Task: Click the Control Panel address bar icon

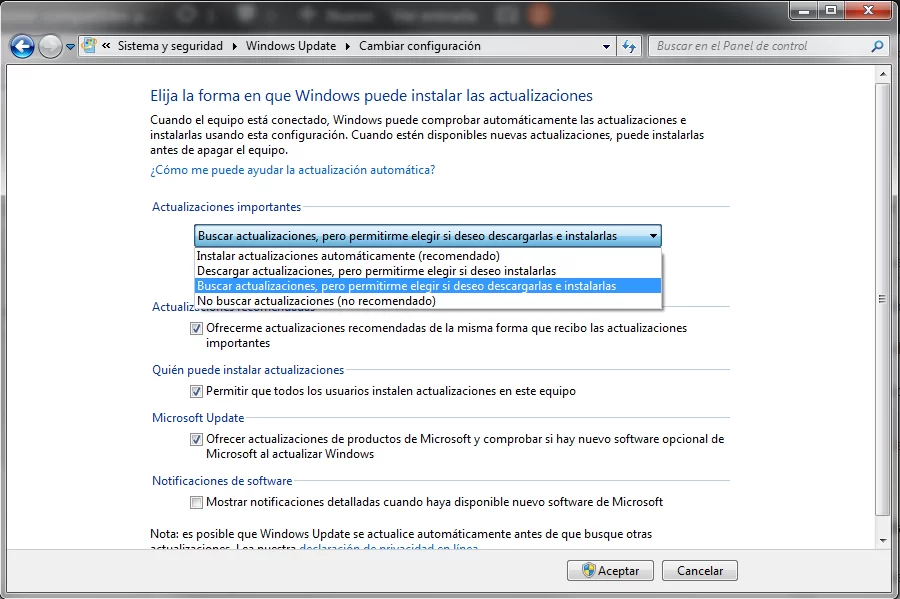Action: coord(90,46)
